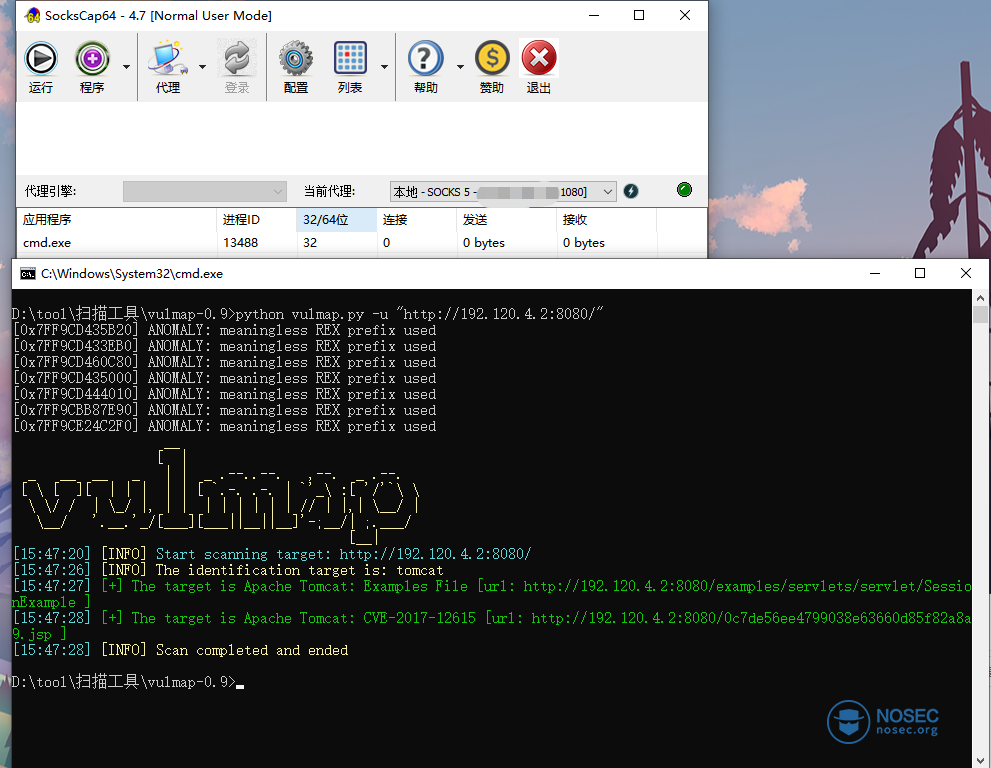
Task: Expand the arrow next to 程序
Action: [x=126, y=67]
